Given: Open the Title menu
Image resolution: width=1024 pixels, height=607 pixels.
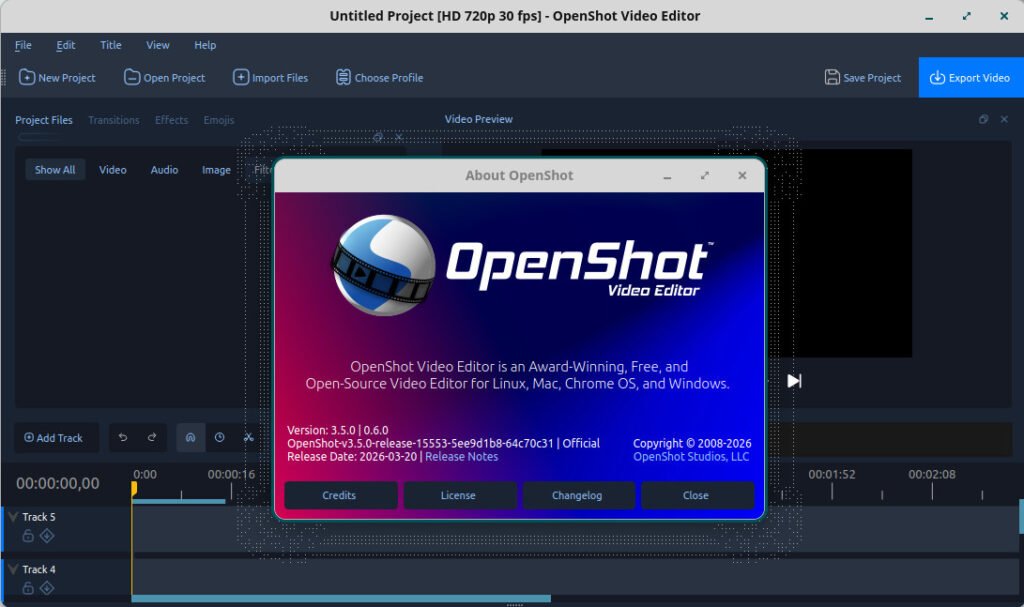Looking at the screenshot, I should [110, 45].
